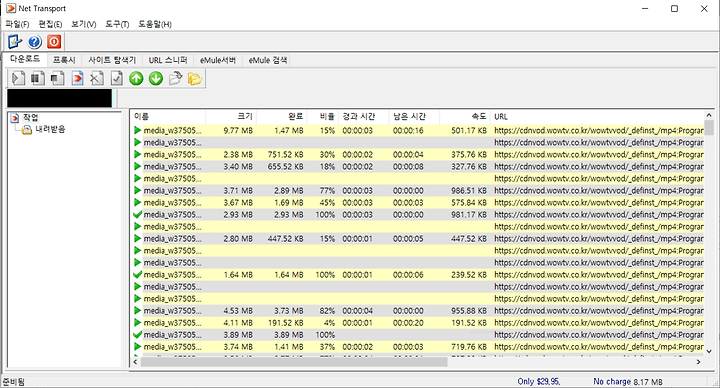Open properties with the checkmark-page toolbar icon
Screen dimensions: 720x388
coord(117,79)
